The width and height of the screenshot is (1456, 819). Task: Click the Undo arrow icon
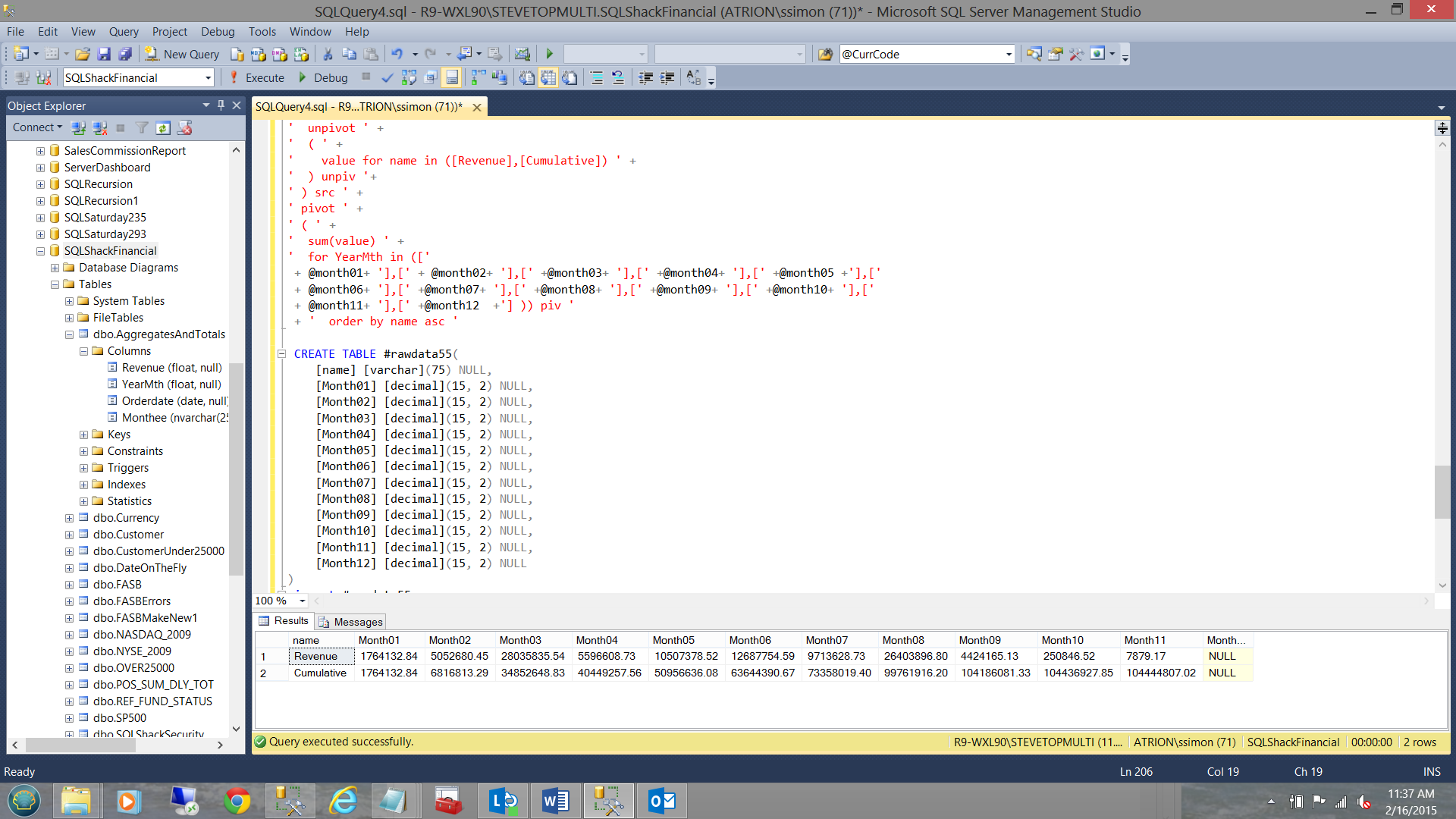[397, 54]
